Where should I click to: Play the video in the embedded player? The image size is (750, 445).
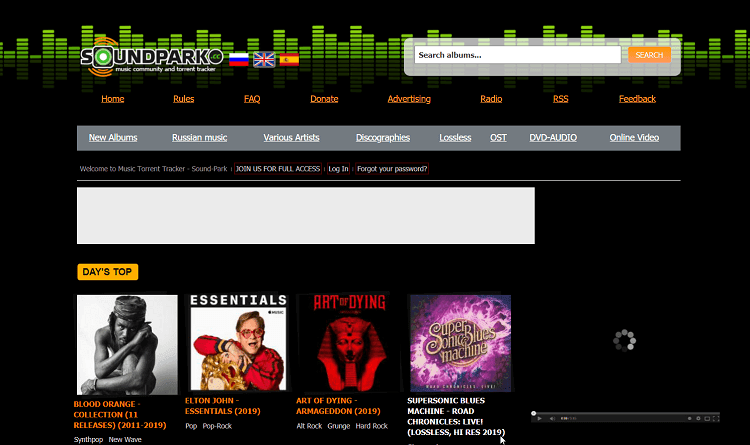[540, 418]
